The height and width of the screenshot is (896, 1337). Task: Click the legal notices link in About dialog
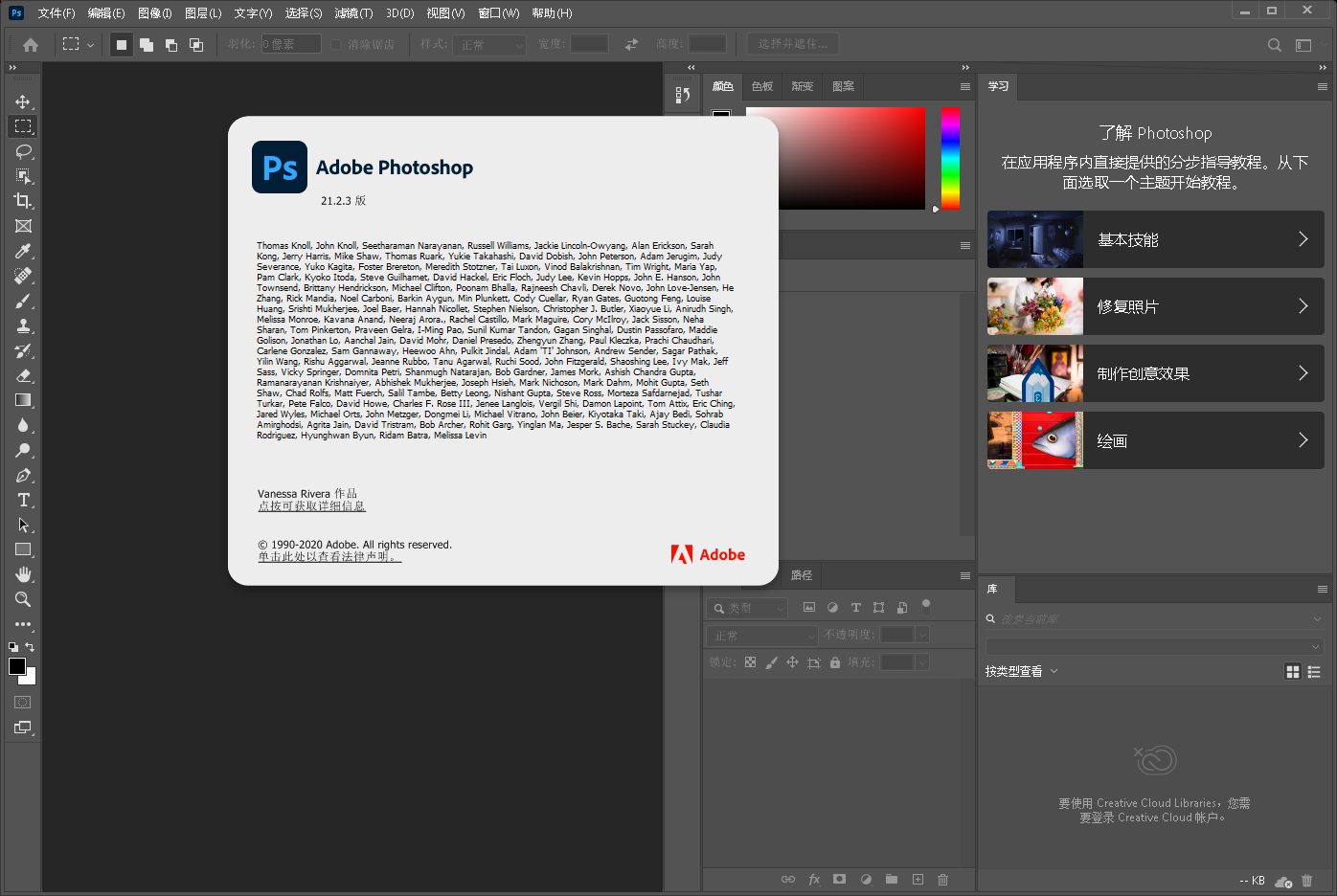[x=329, y=556]
